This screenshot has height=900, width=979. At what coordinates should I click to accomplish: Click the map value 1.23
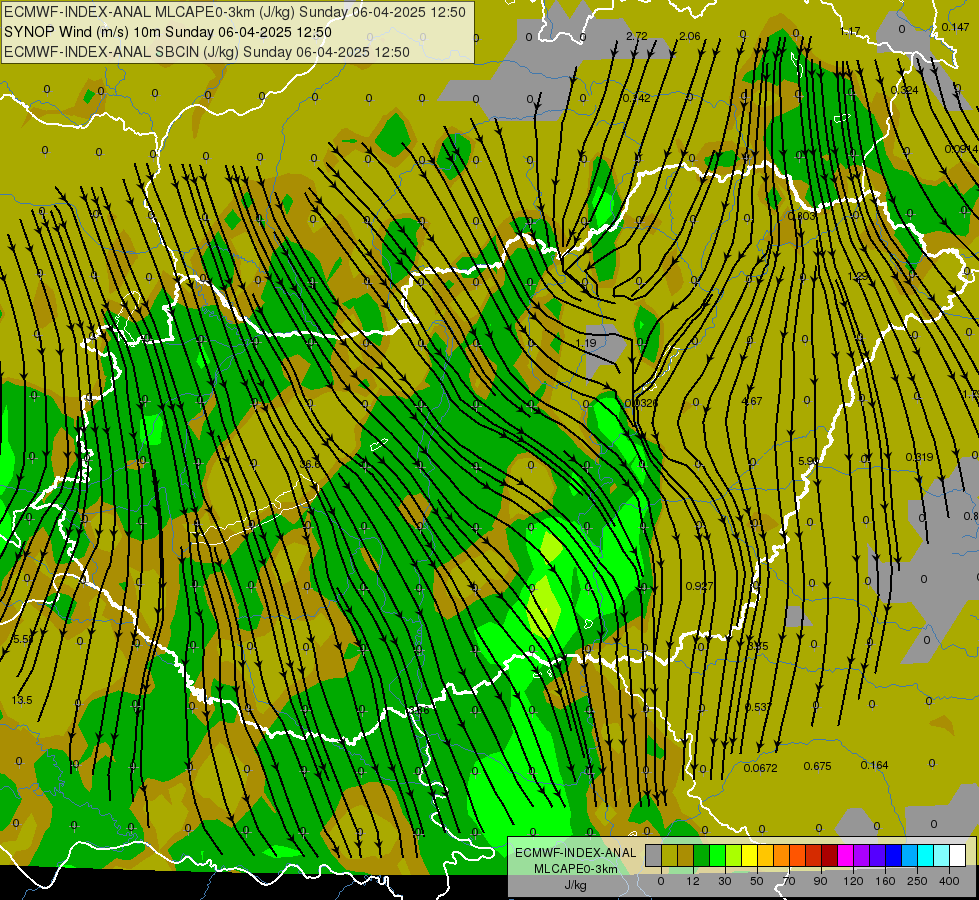[x=858, y=276]
